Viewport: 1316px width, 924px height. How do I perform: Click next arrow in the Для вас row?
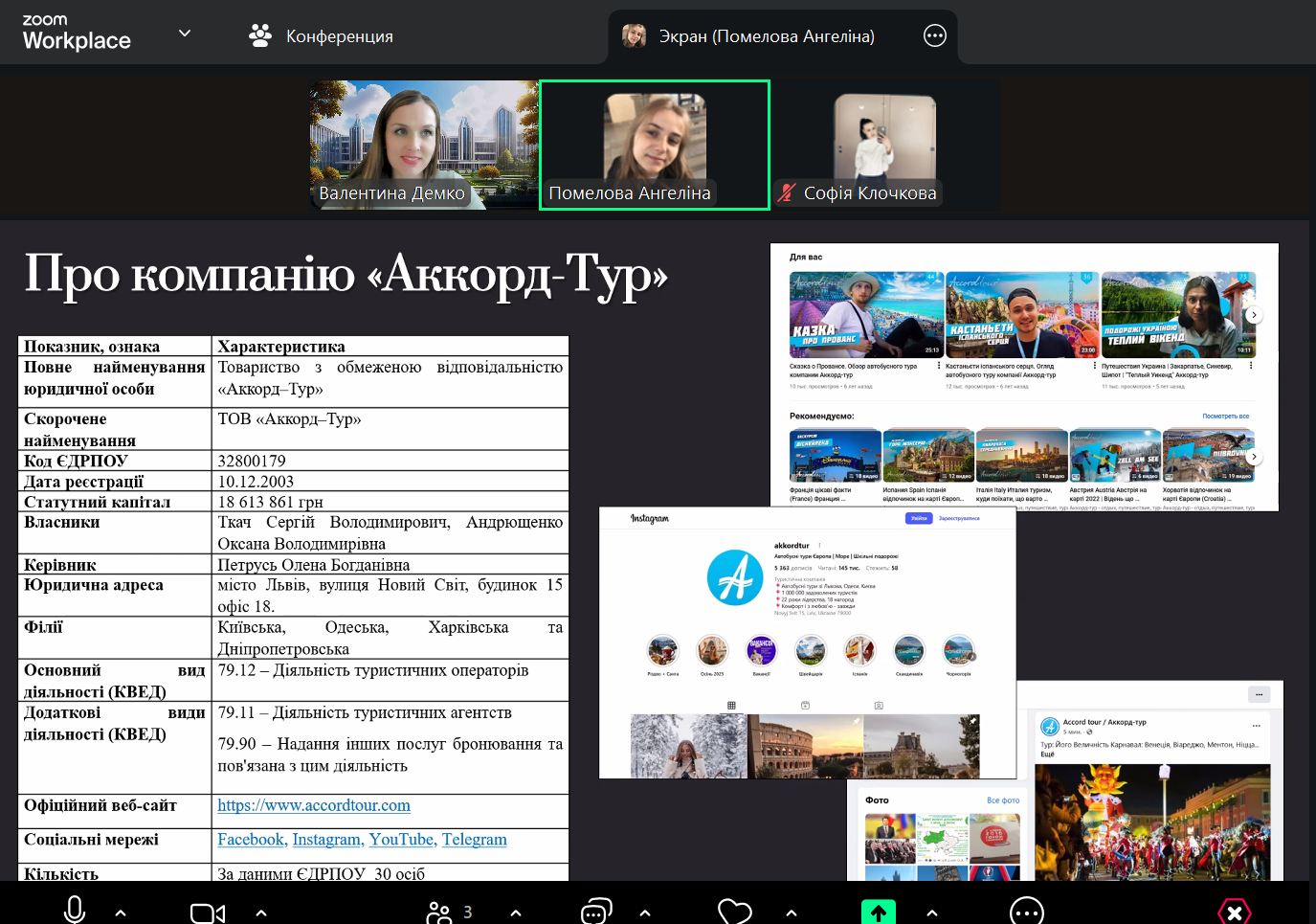(x=1254, y=315)
